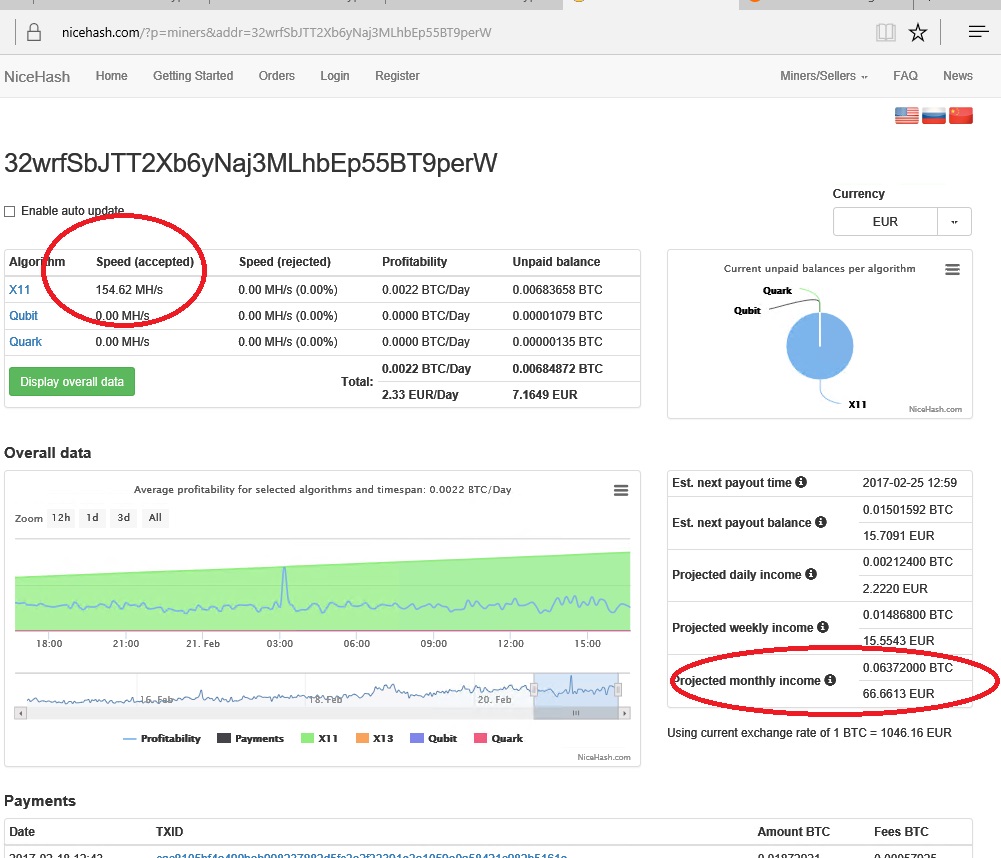This screenshot has width=1001, height=858.
Task: Go to Home in navigation bar
Action: (x=112, y=76)
